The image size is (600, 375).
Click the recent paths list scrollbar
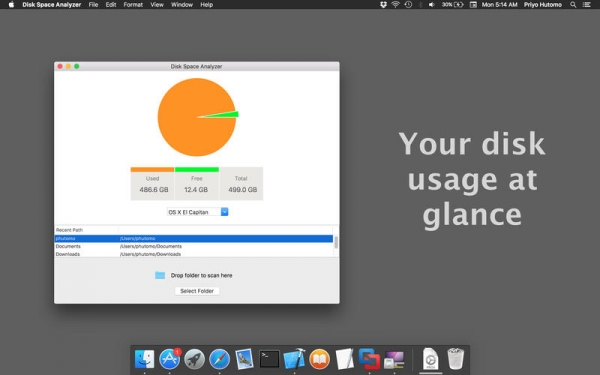click(336, 242)
